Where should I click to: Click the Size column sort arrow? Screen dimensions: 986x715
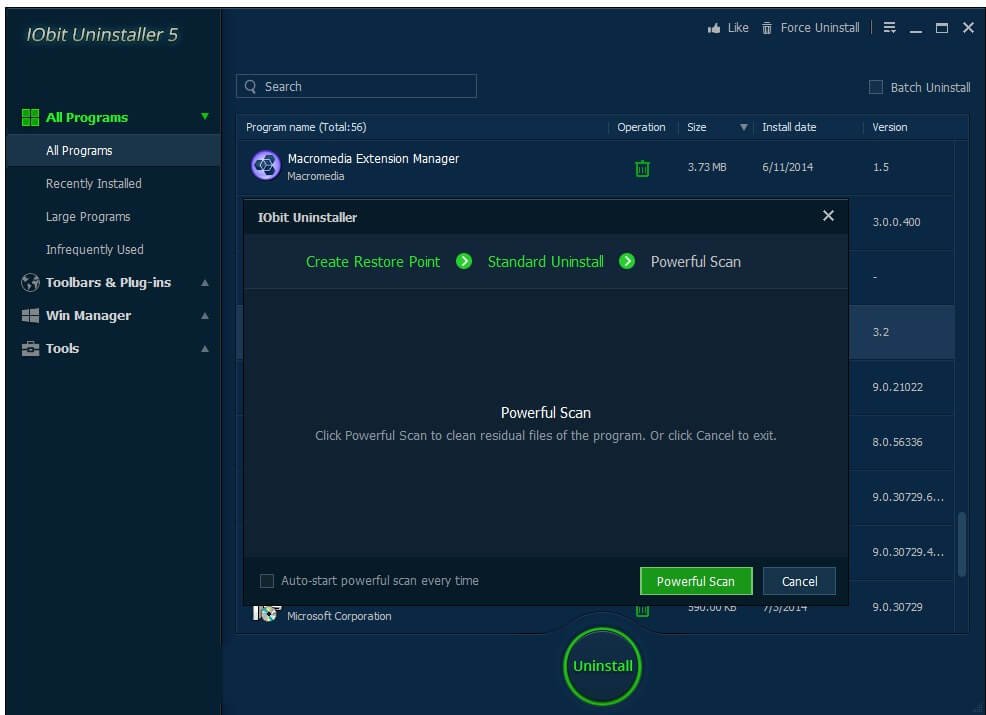(743, 127)
